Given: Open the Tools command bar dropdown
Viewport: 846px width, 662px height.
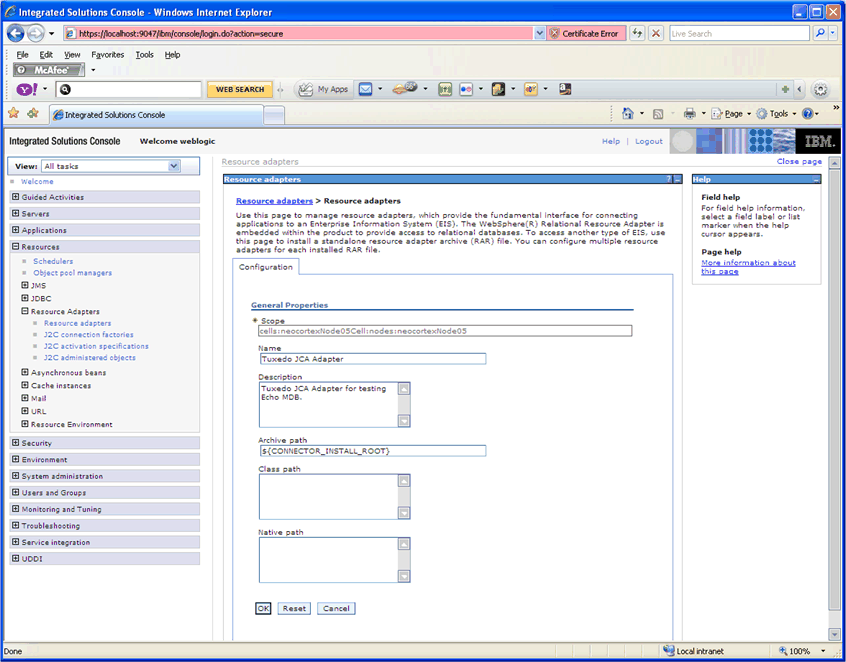Looking at the screenshot, I should (776, 114).
